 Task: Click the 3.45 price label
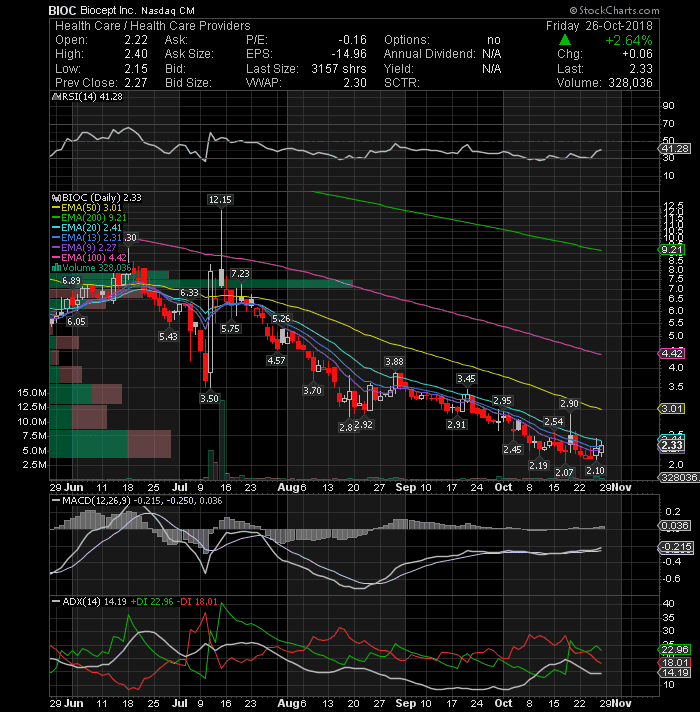pos(466,379)
